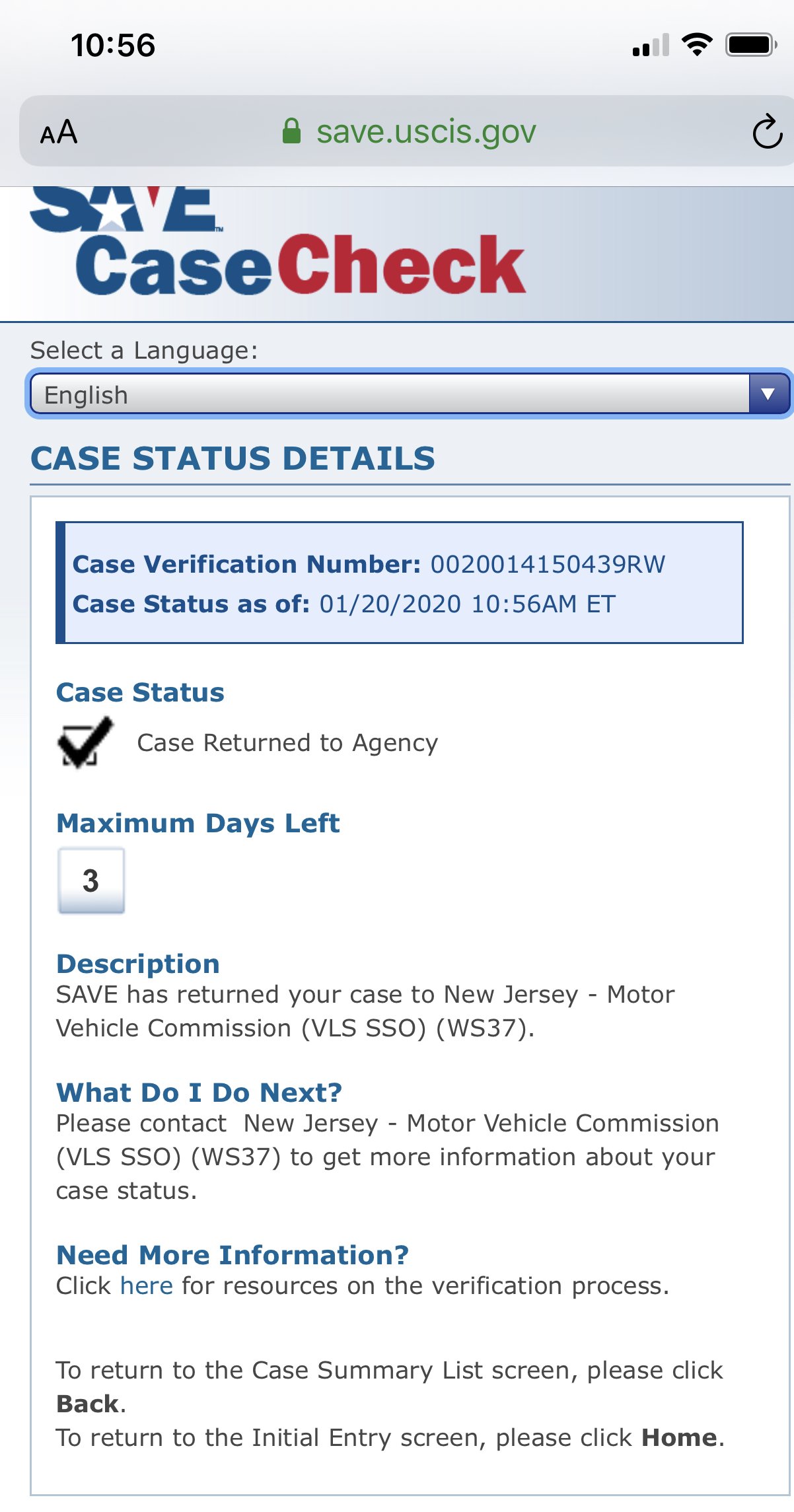
Task: Click the What Do I Do Next? heading
Action: [199, 1092]
